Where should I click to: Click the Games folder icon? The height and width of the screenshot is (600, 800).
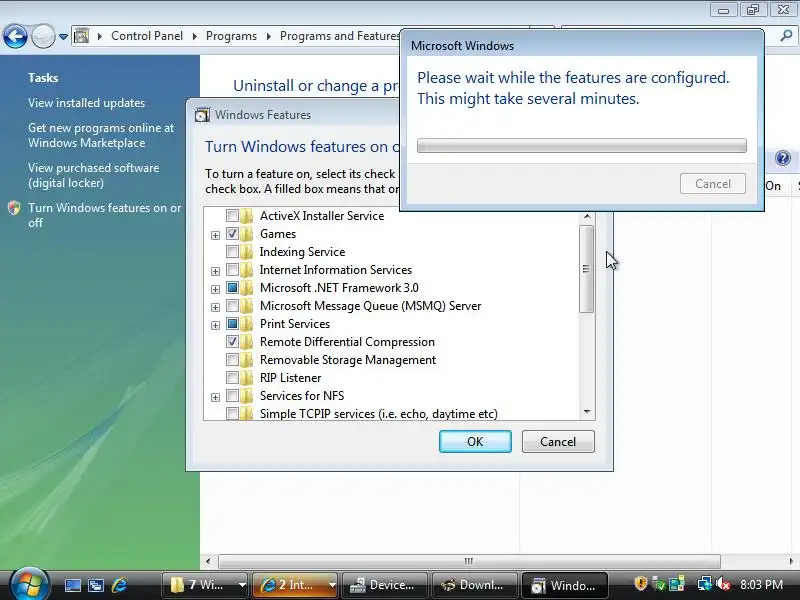pos(247,234)
